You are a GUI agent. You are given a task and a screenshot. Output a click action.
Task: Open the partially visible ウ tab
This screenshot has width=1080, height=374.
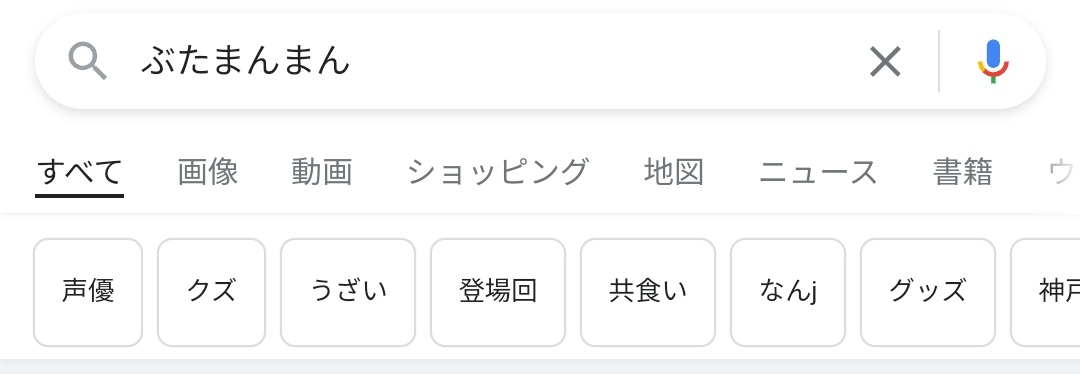(x=1063, y=172)
